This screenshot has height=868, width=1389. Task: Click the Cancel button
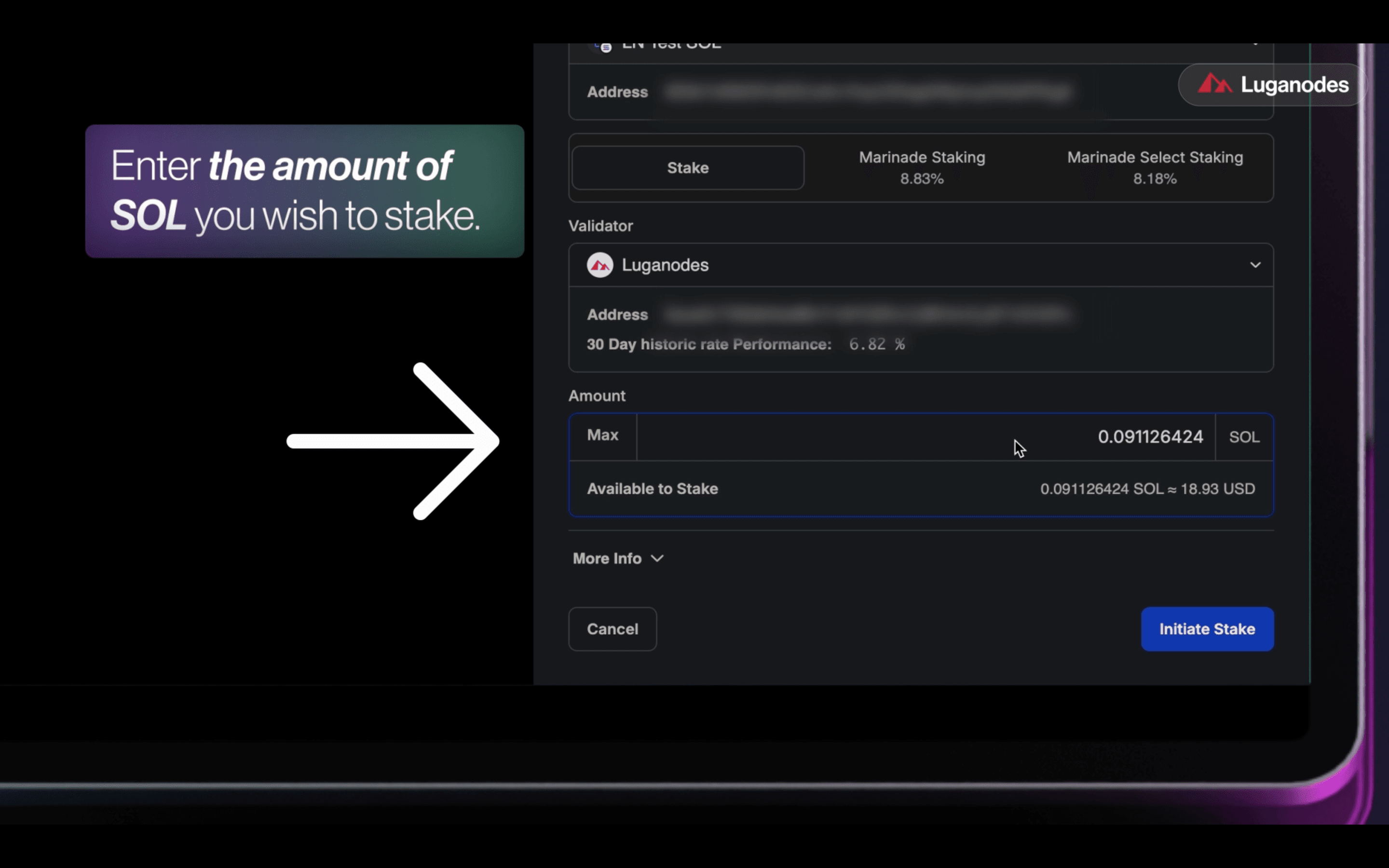(x=613, y=629)
